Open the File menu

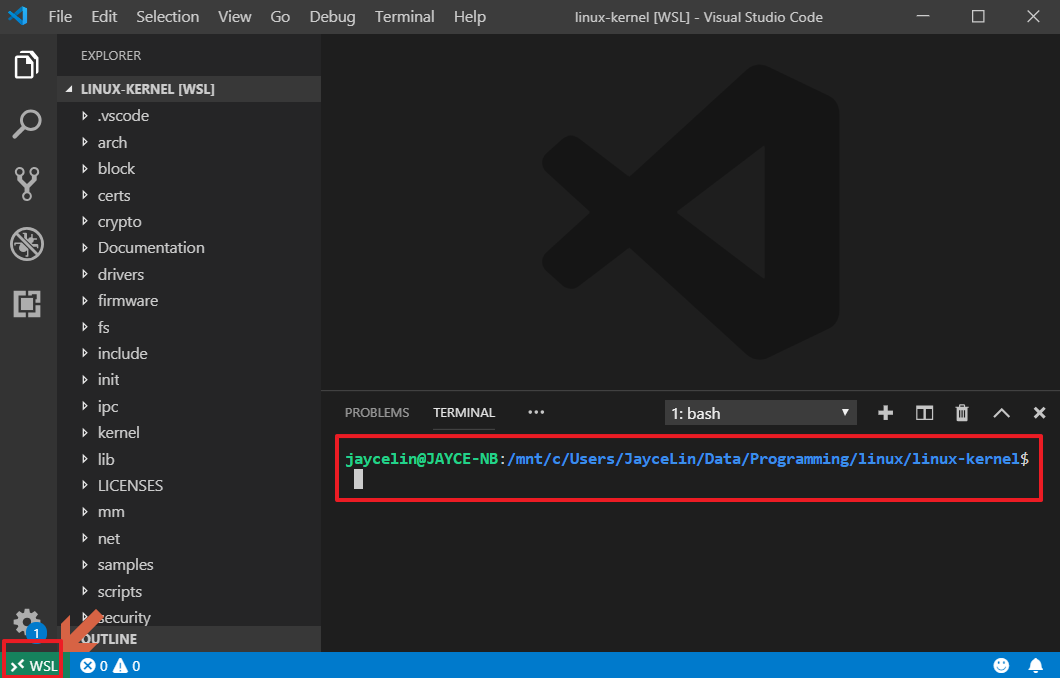click(60, 16)
